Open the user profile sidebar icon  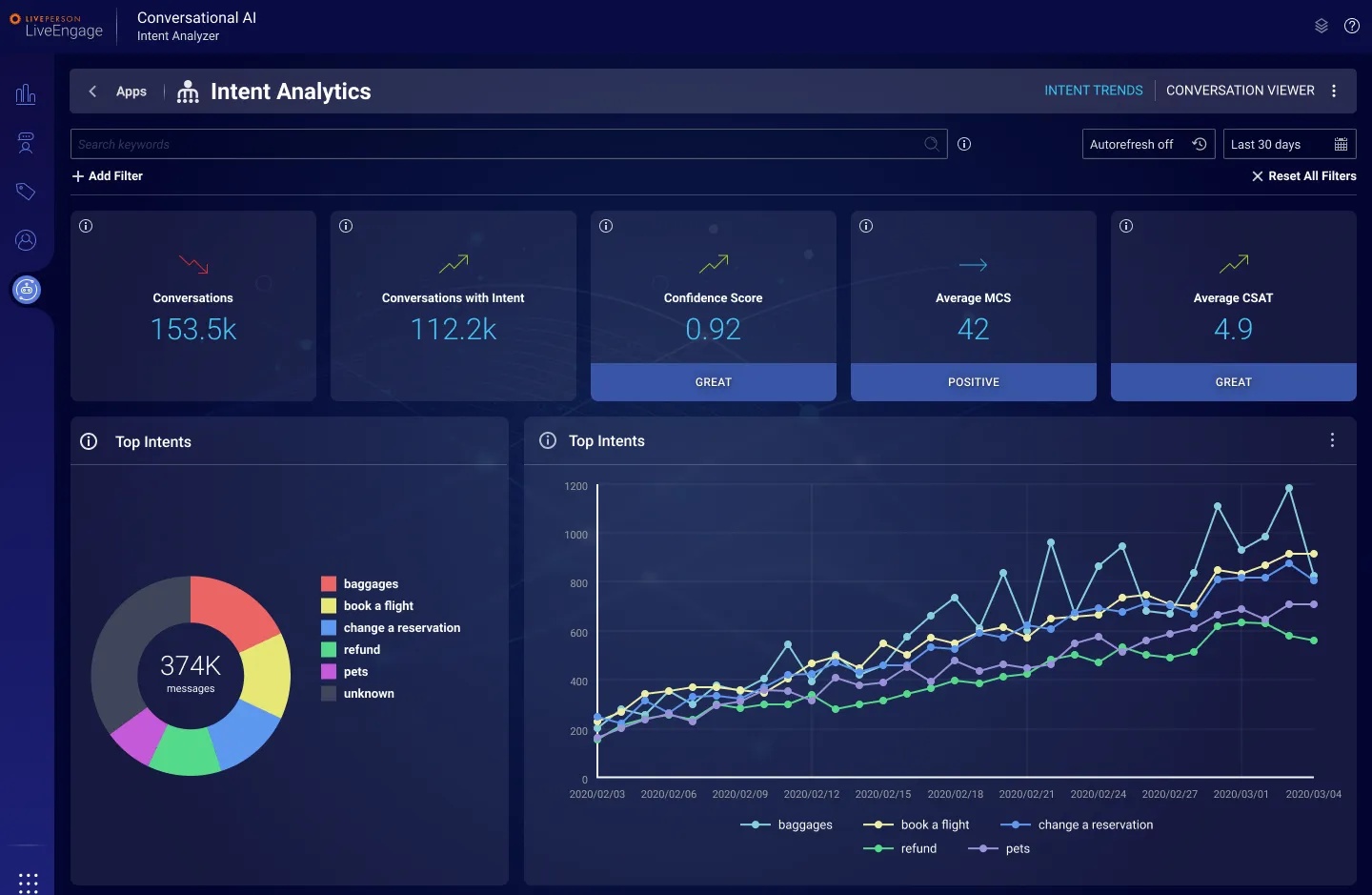click(x=26, y=240)
